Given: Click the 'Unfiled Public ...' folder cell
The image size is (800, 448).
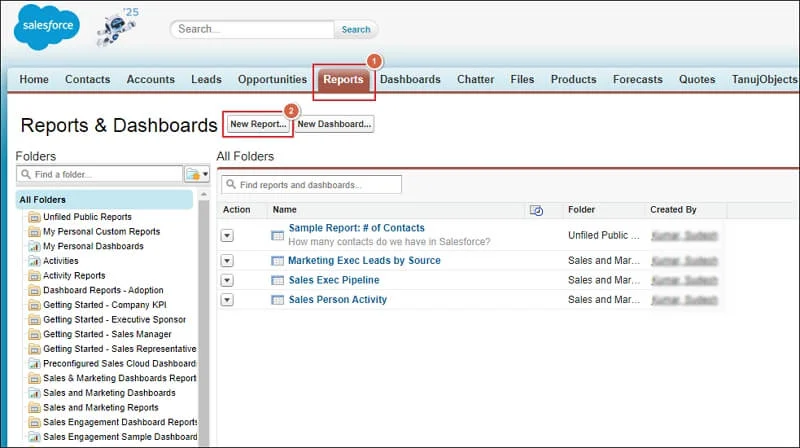Looking at the screenshot, I should click(x=604, y=235).
